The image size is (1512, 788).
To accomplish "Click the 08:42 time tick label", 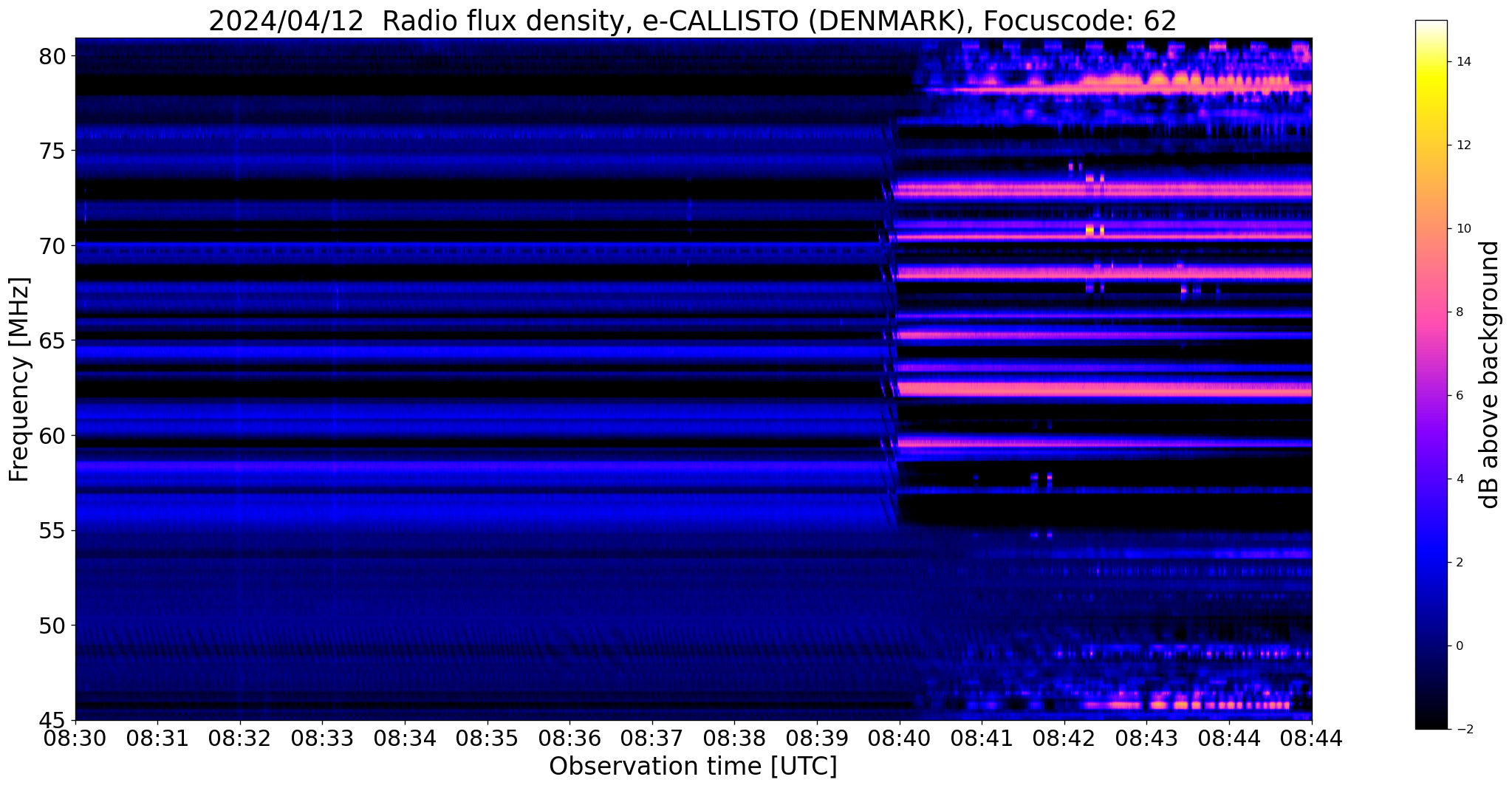I will click(1064, 737).
